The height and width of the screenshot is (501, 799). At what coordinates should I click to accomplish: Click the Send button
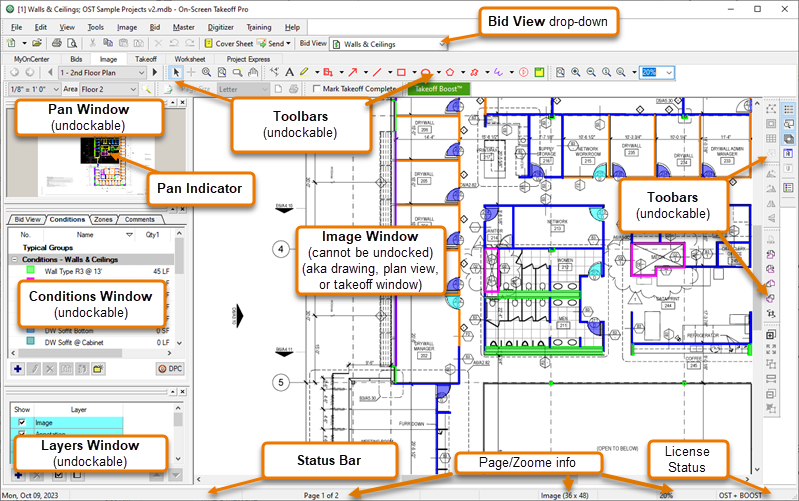[x=270, y=43]
